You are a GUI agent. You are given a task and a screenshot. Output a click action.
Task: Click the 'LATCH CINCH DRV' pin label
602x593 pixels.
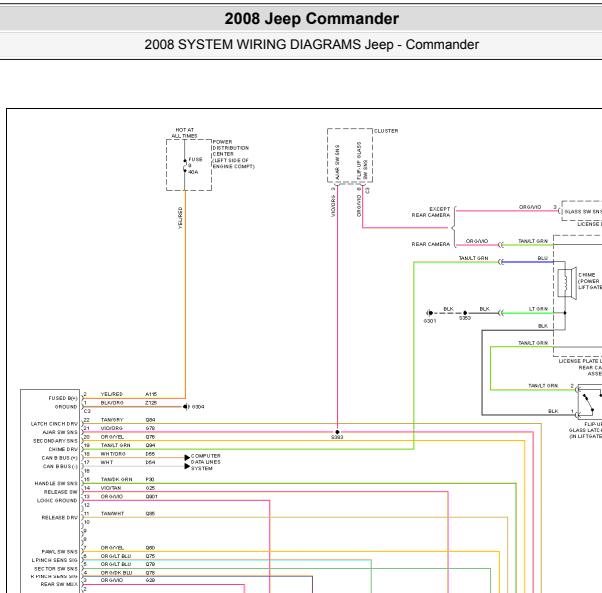coord(54,424)
